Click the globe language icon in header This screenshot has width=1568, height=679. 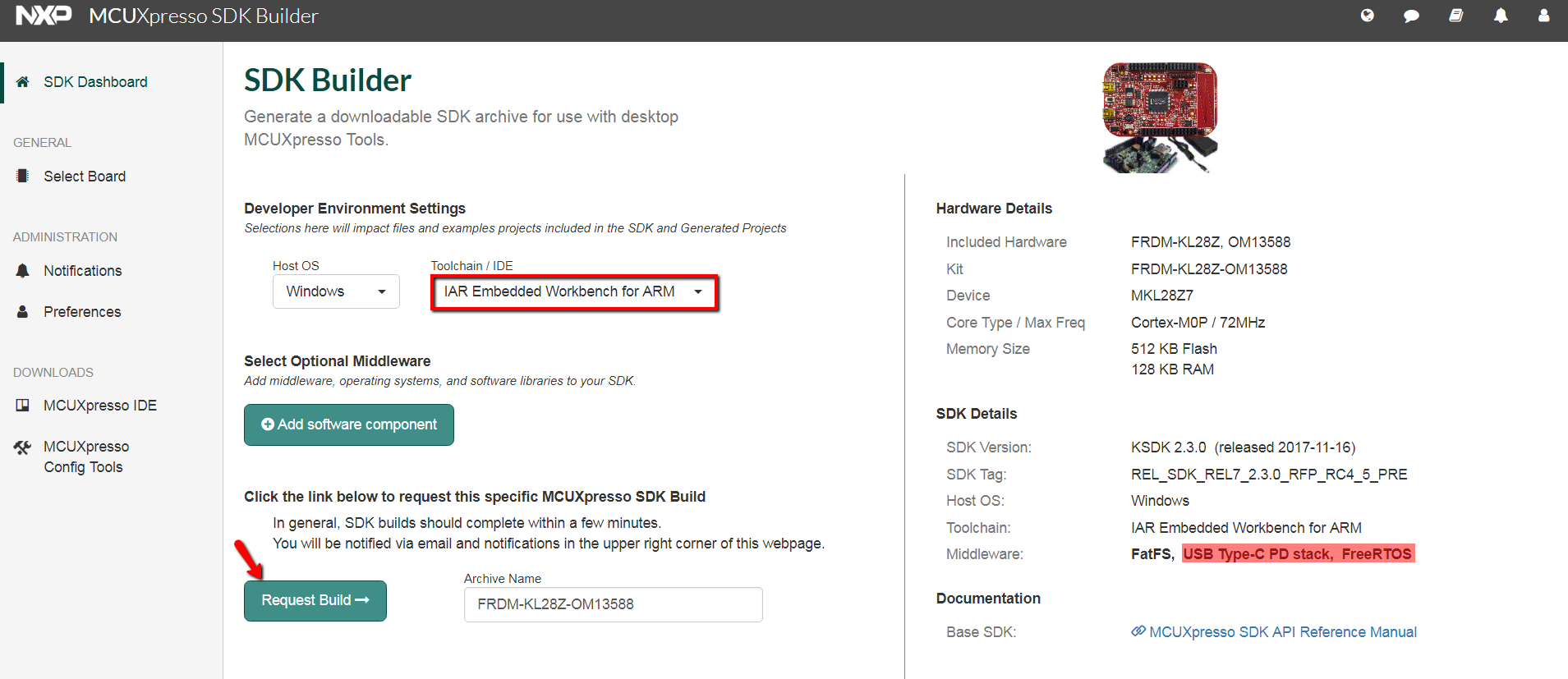pos(1368,16)
